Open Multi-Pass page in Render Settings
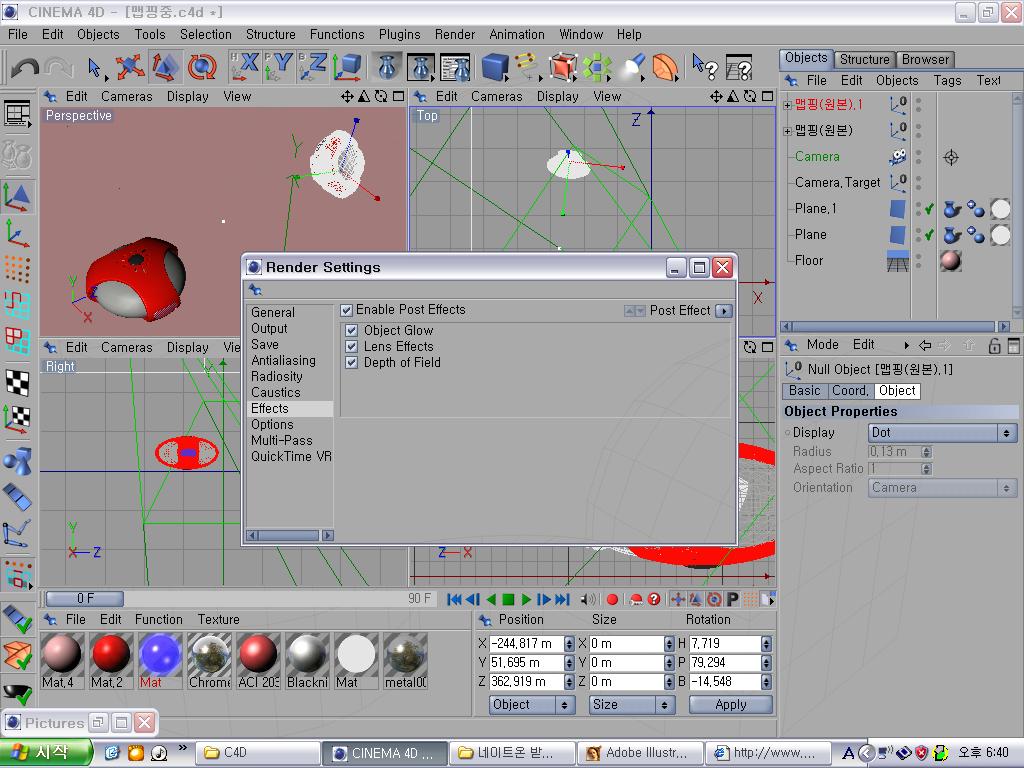Image resolution: width=1024 pixels, height=768 pixels. point(282,441)
